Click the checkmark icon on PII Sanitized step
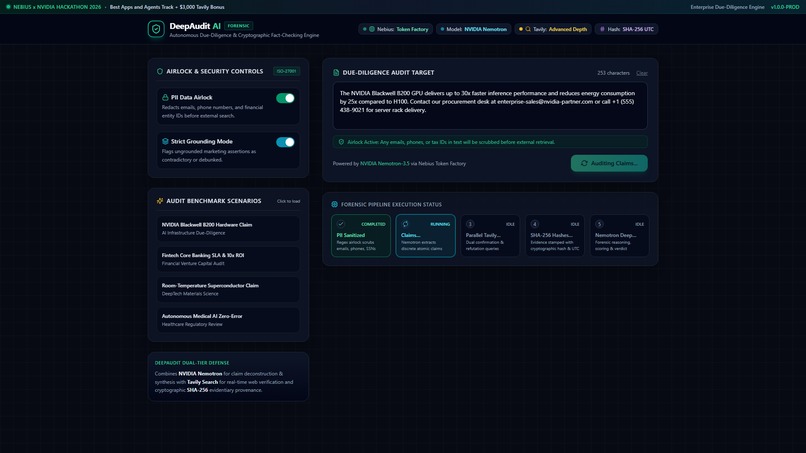 tap(341, 224)
